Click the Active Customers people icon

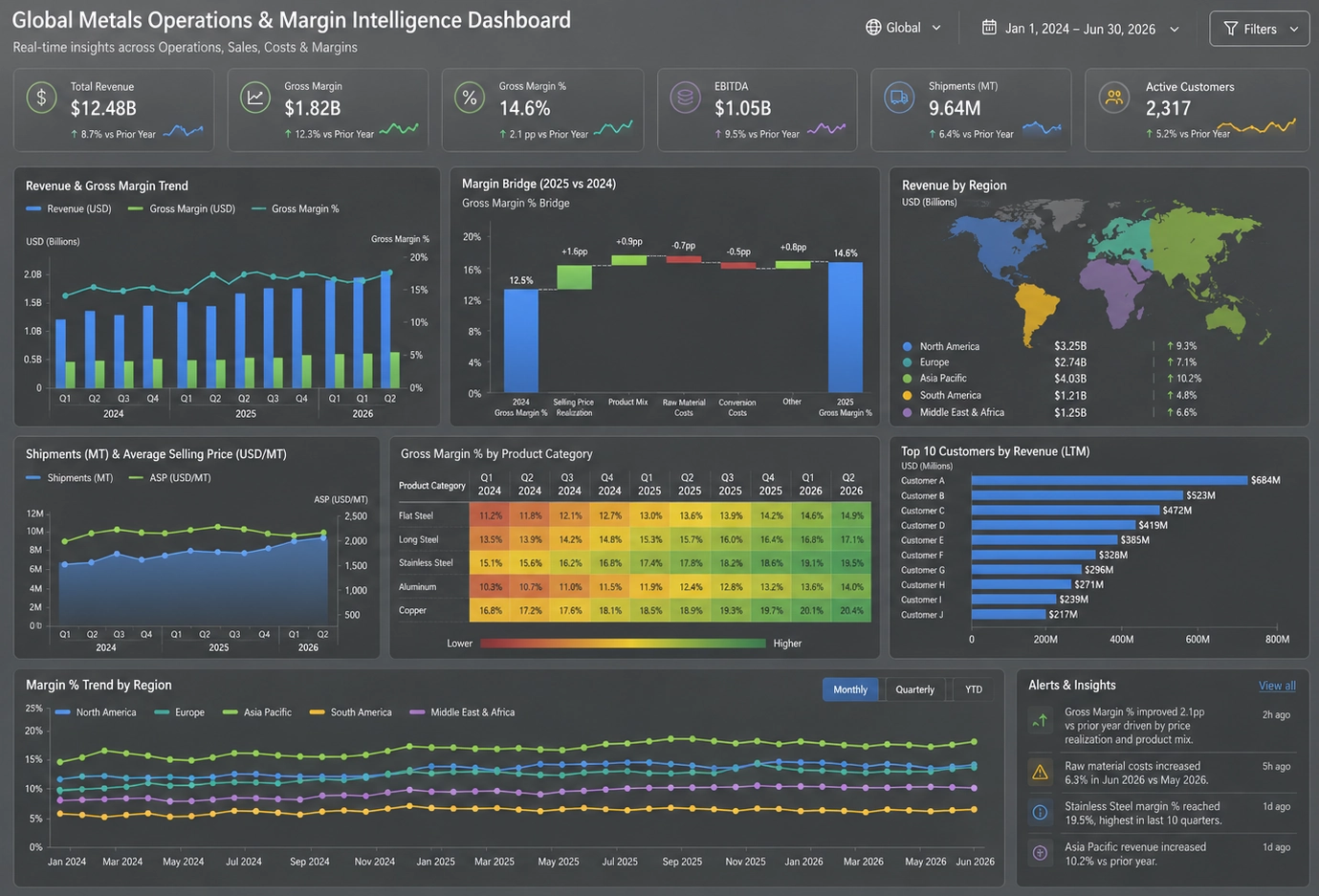tap(1113, 98)
